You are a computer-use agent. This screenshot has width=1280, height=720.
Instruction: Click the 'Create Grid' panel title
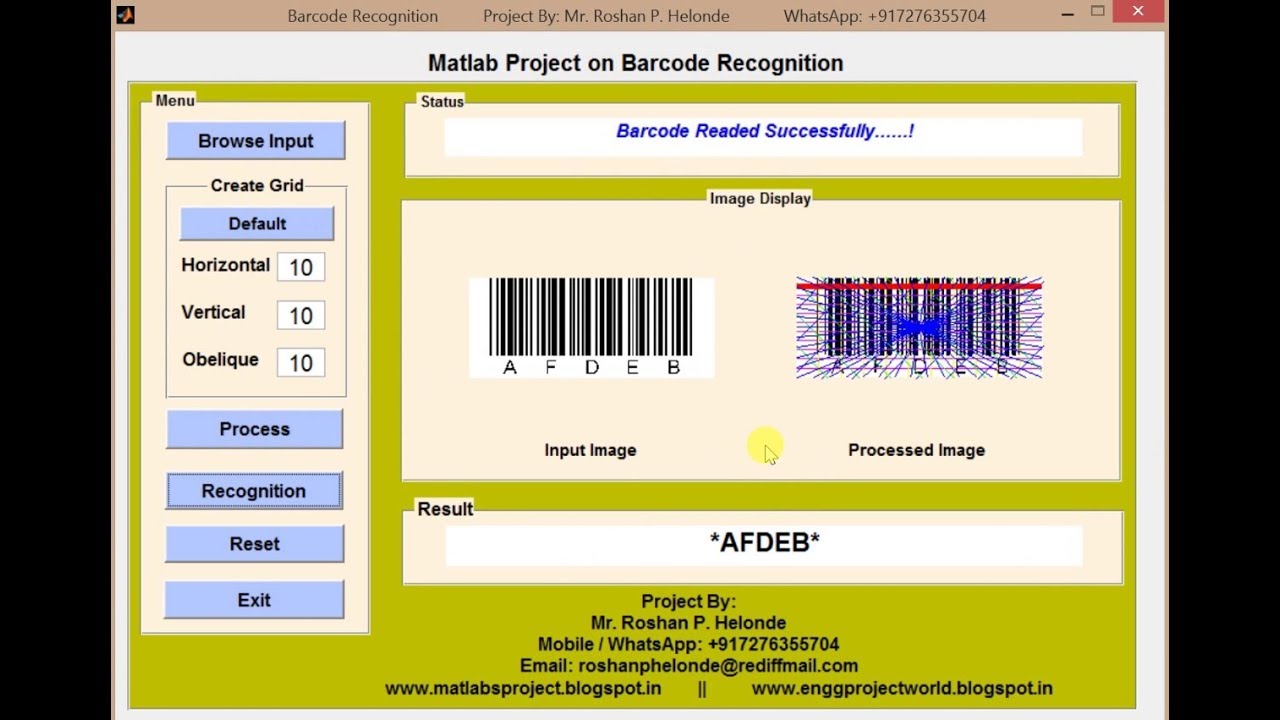(x=257, y=186)
